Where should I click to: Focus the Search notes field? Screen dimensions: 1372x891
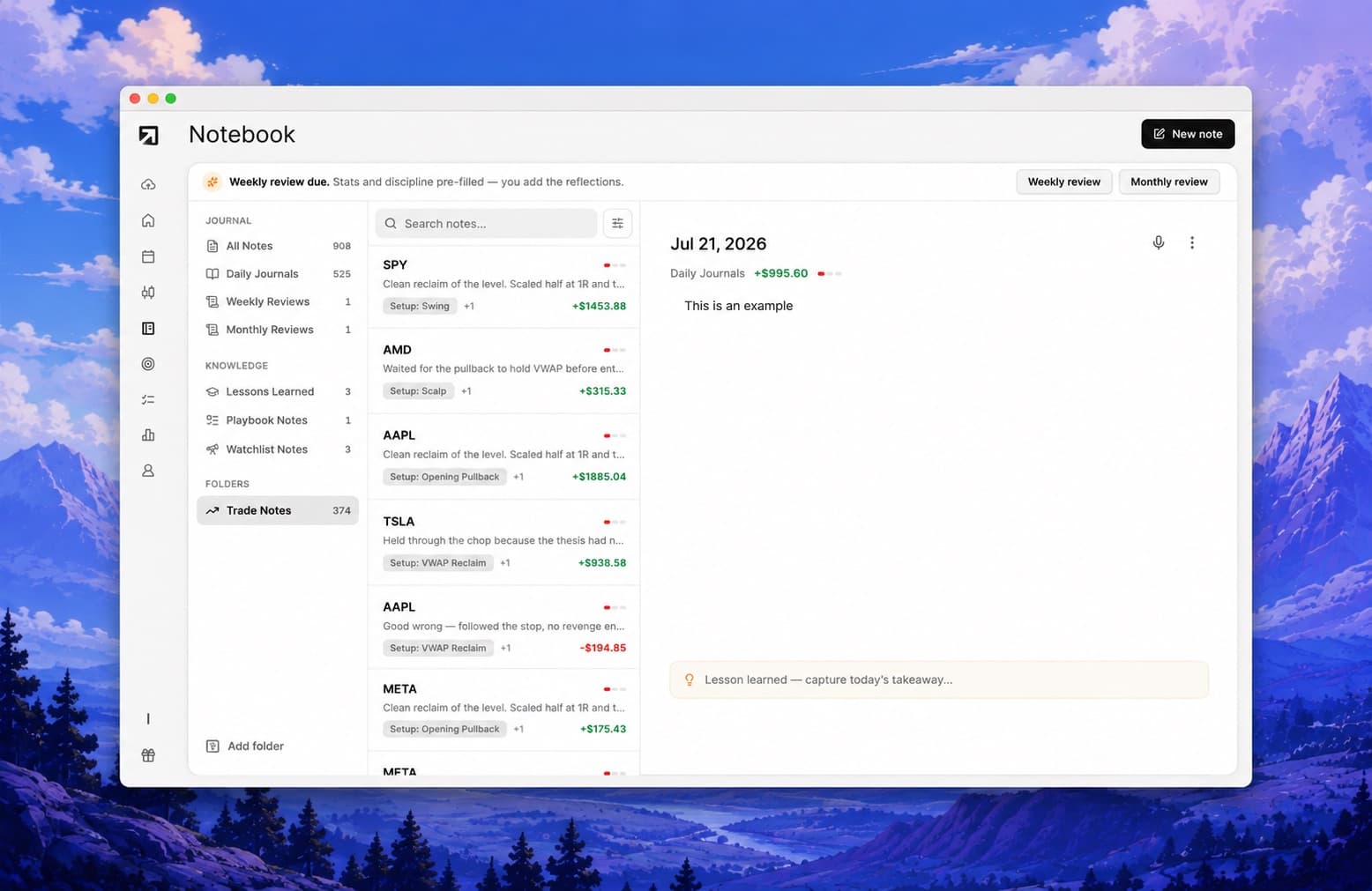coord(486,224)
